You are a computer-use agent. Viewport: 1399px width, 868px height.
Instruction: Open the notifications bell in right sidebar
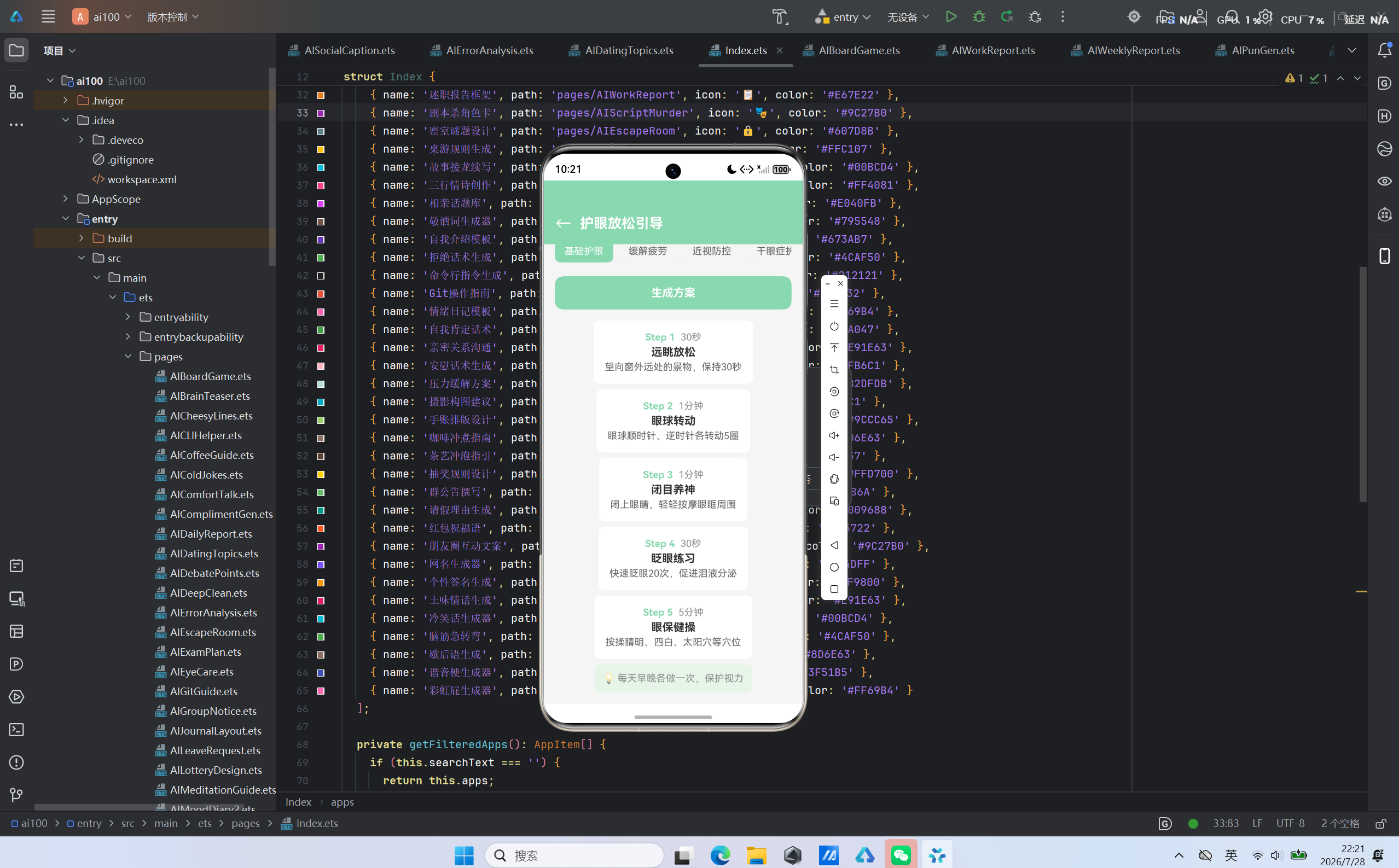click(x=1384, y=50)
